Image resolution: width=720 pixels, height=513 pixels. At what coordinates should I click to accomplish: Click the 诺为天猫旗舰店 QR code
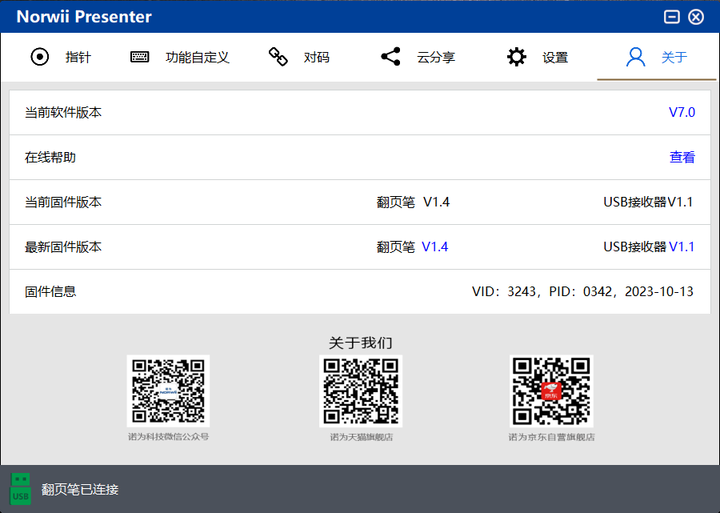[x=361, y=391]
